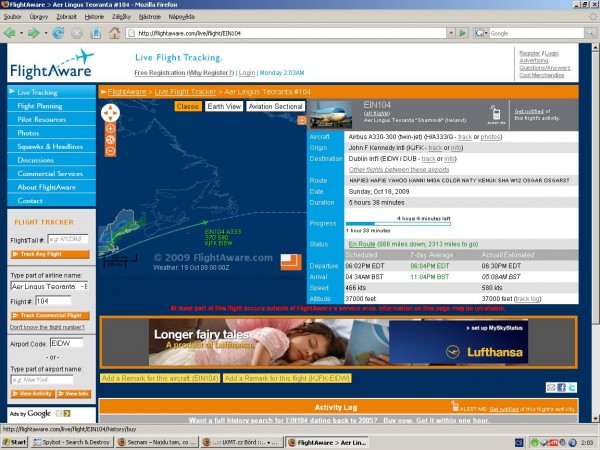Go to Firefox home page icon

[x=114, y=33]
